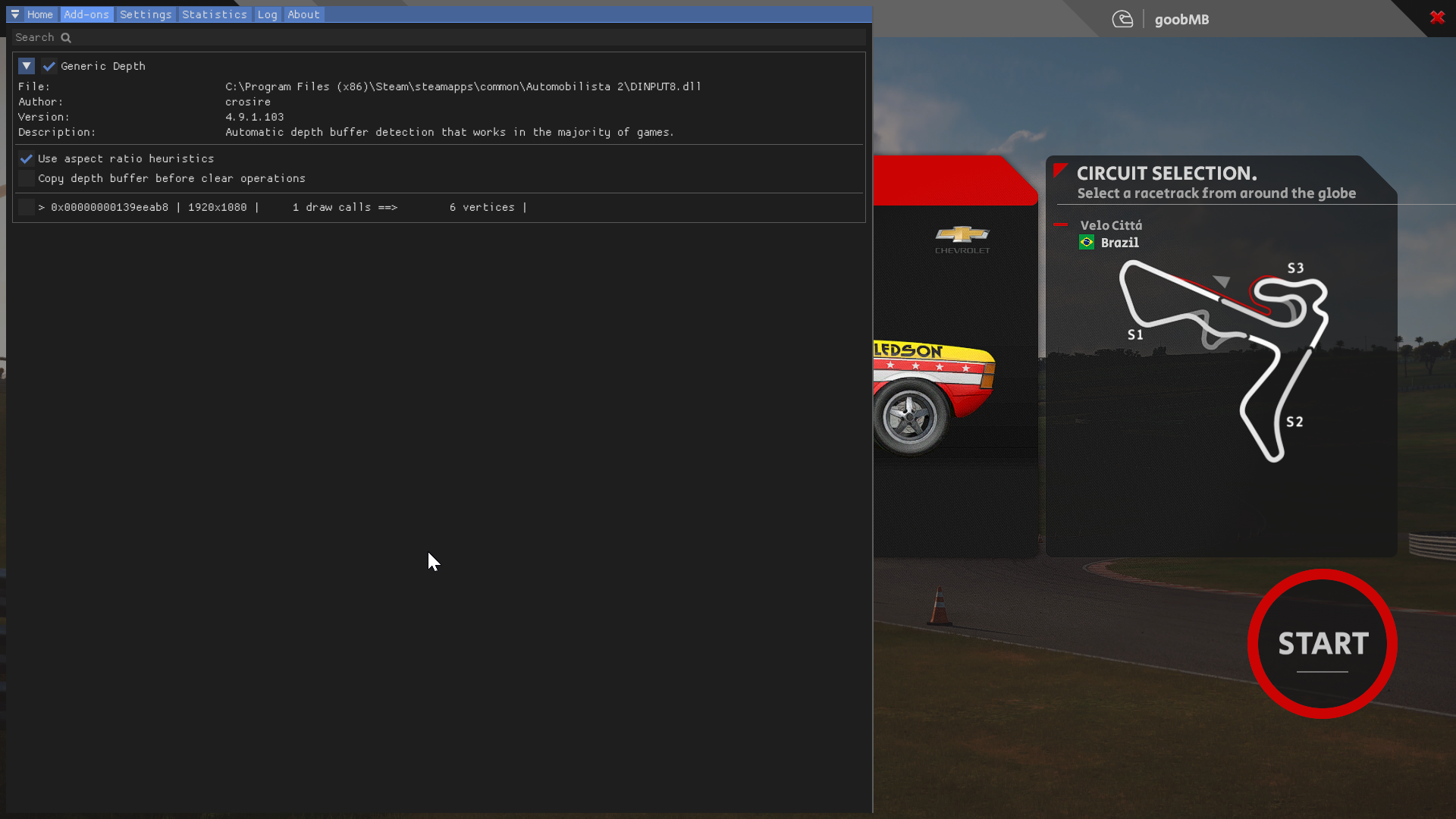Image resolution: width=1456 pixels, height=819 pixels.
Task: Click 'Select a racetrack from around the globe'
Action: pyautogui.click(x=1216, y=193)
